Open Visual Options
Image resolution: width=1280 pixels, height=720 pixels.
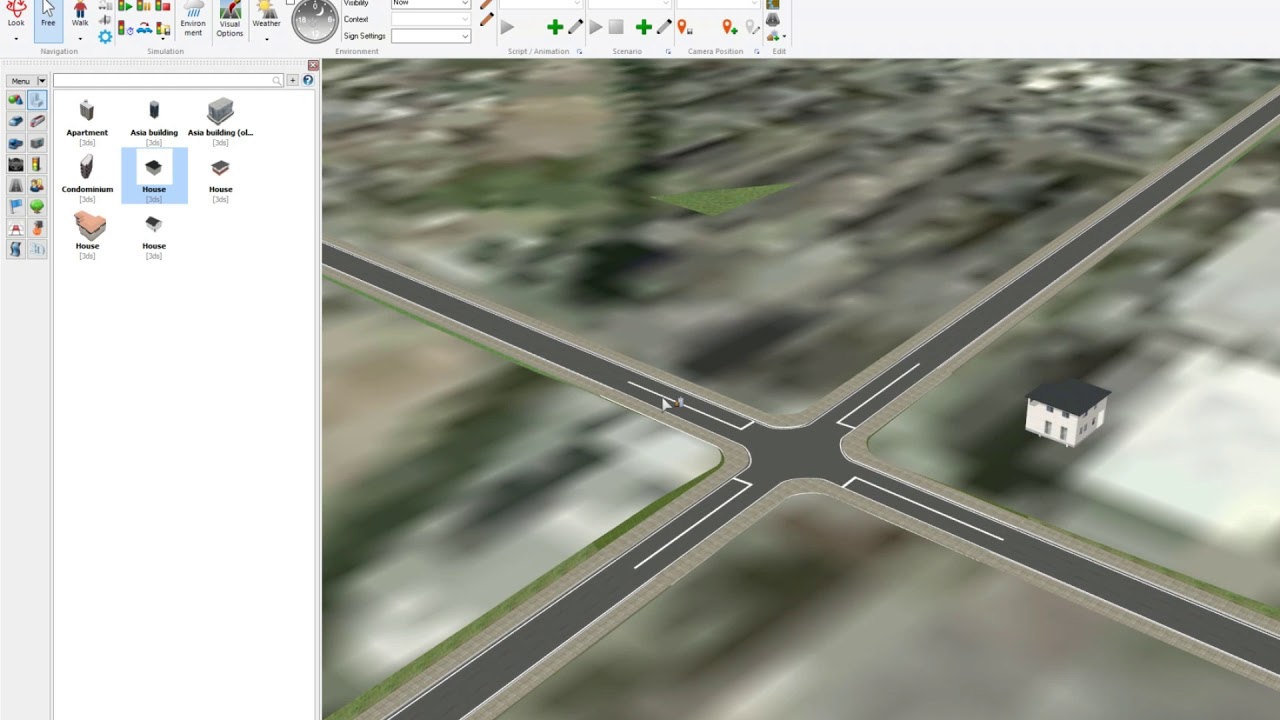[x=230, y=20]
